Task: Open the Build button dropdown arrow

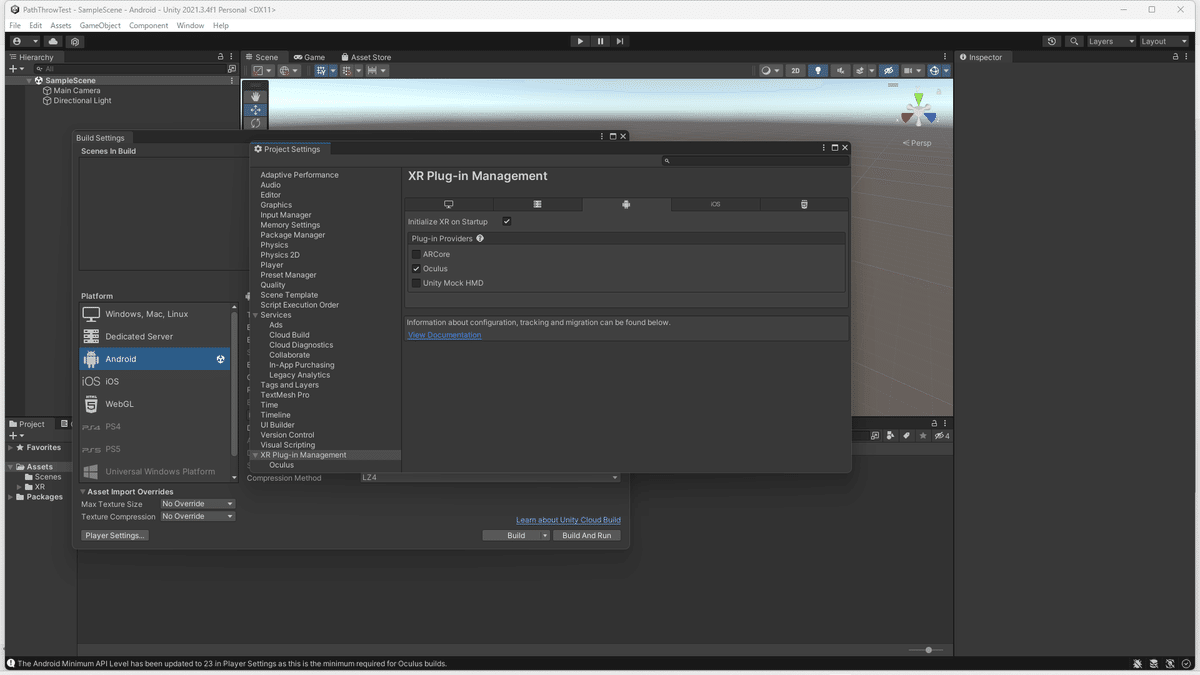Action: (545, 536)
